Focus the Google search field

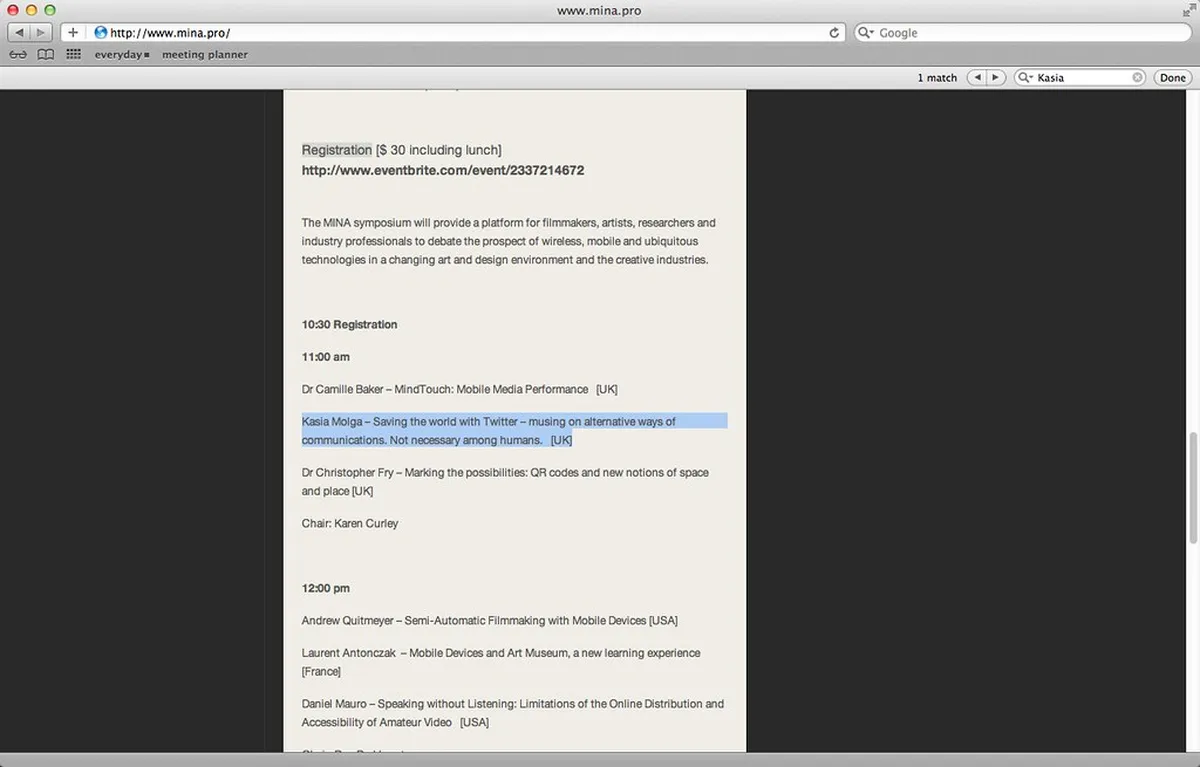coord(1021,33)
